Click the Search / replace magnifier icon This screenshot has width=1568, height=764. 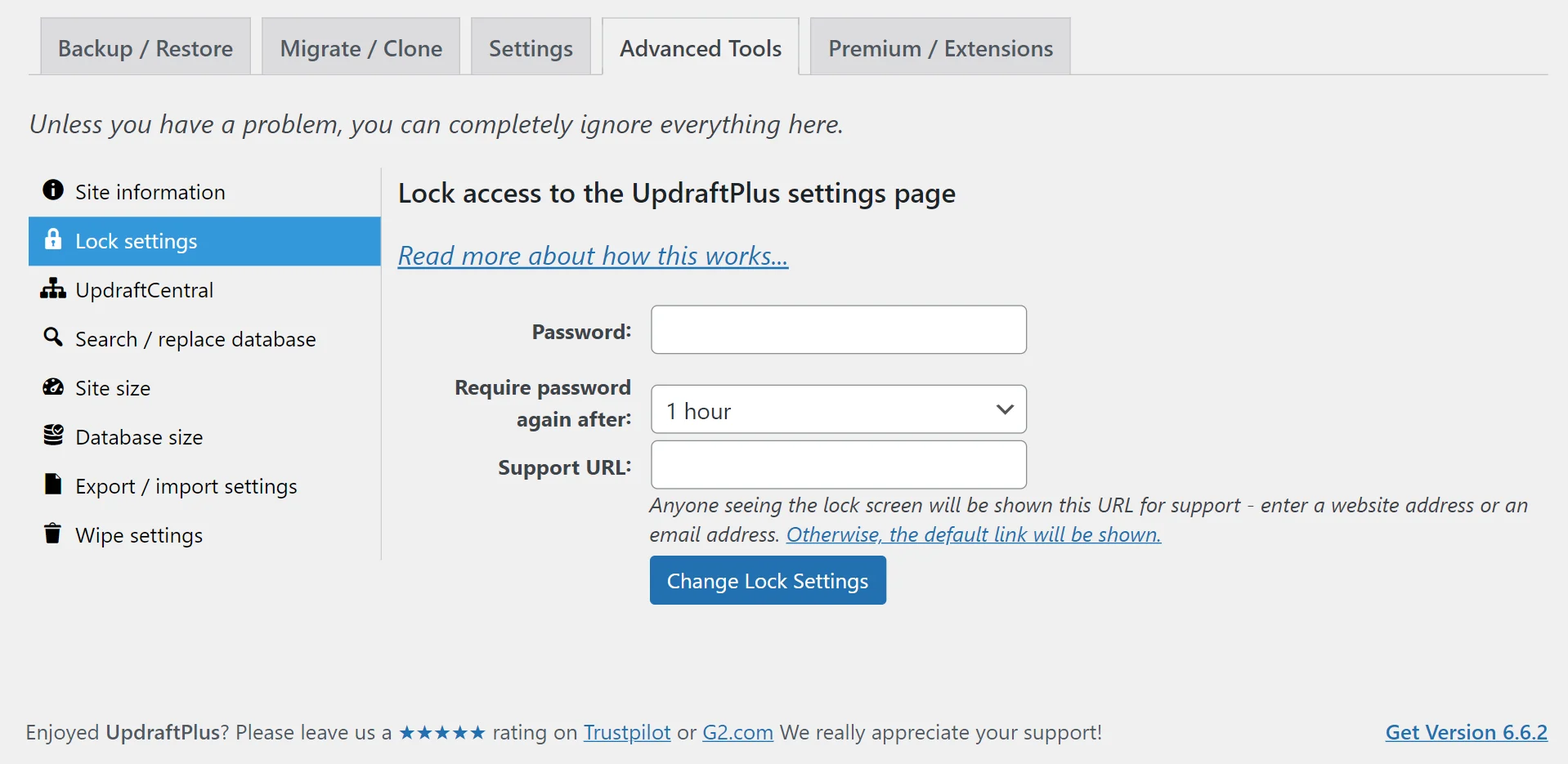(x=53, y=337)
